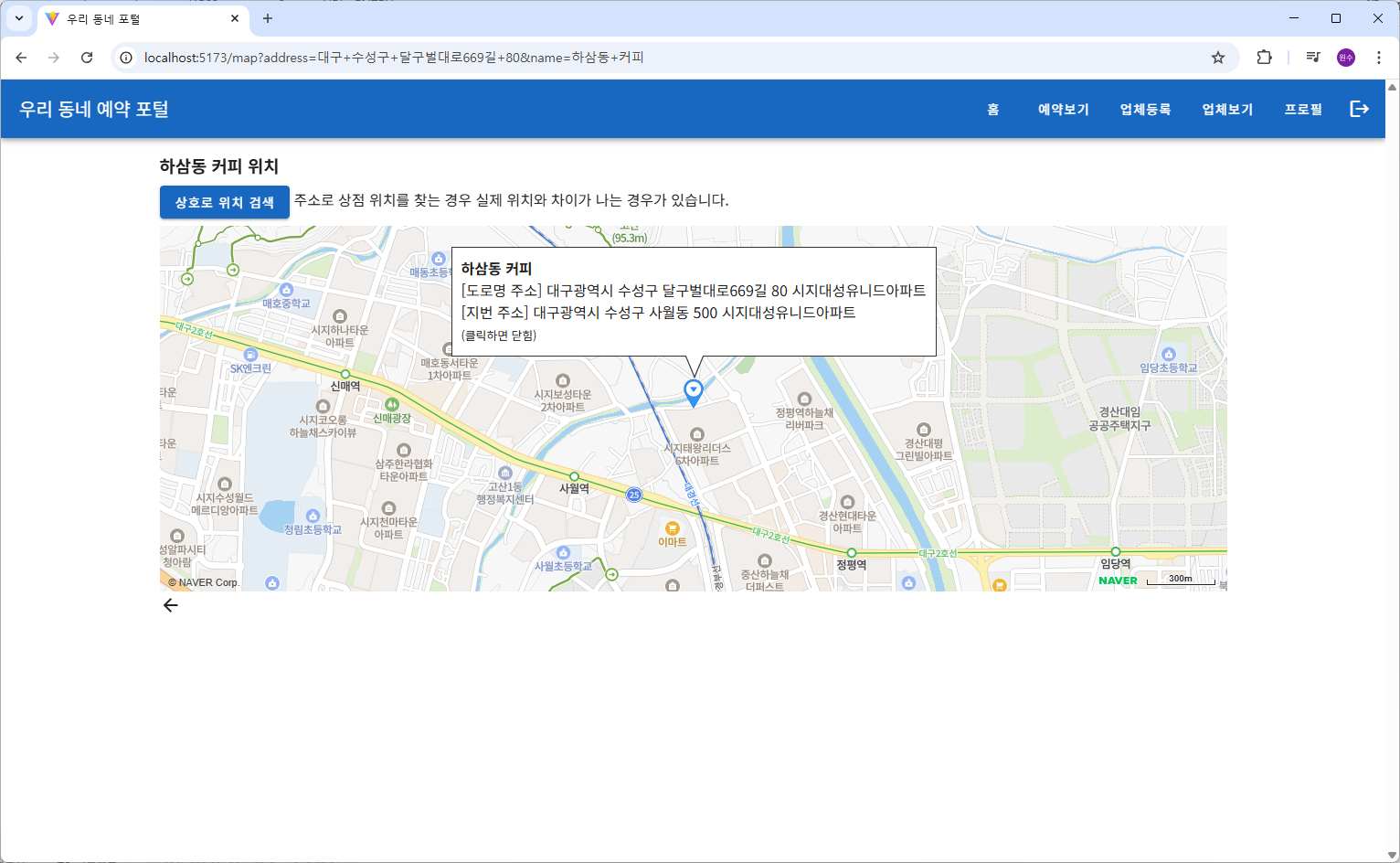The width and height of the screenshot is (1400, 863).
Task: Open 프로필 menu item
Action: 1303,109
